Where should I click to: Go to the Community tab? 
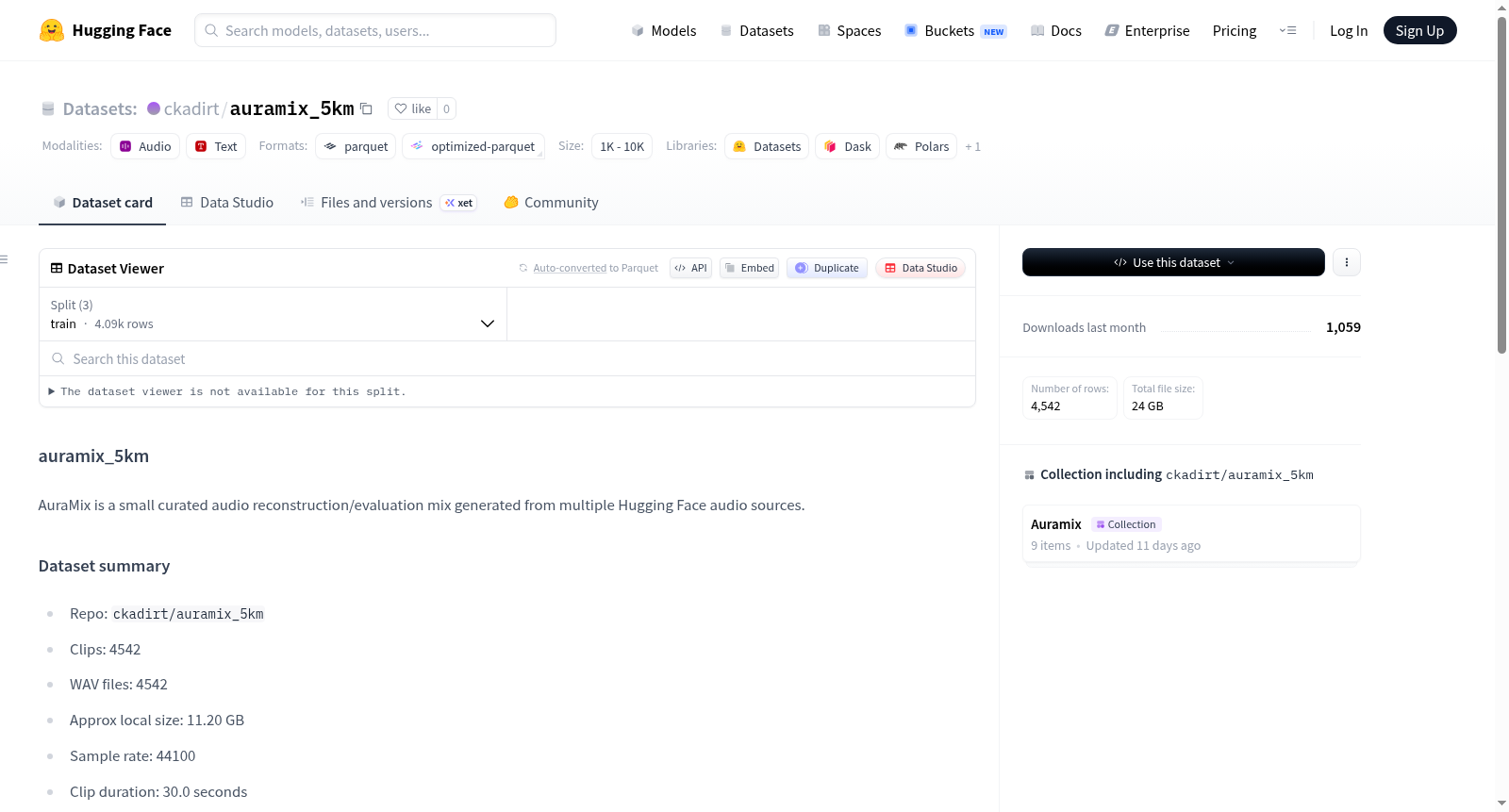click(551, 203)
